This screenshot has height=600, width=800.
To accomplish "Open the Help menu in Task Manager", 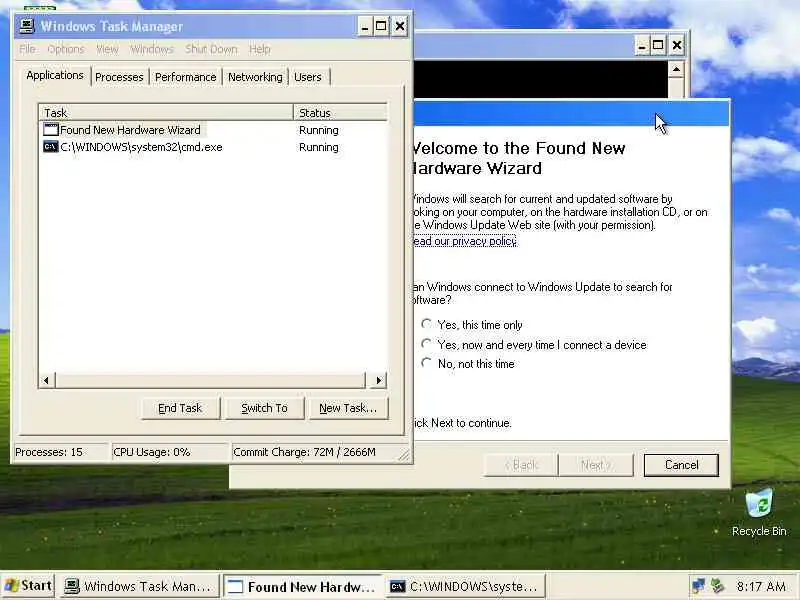I will pos(260,49).
